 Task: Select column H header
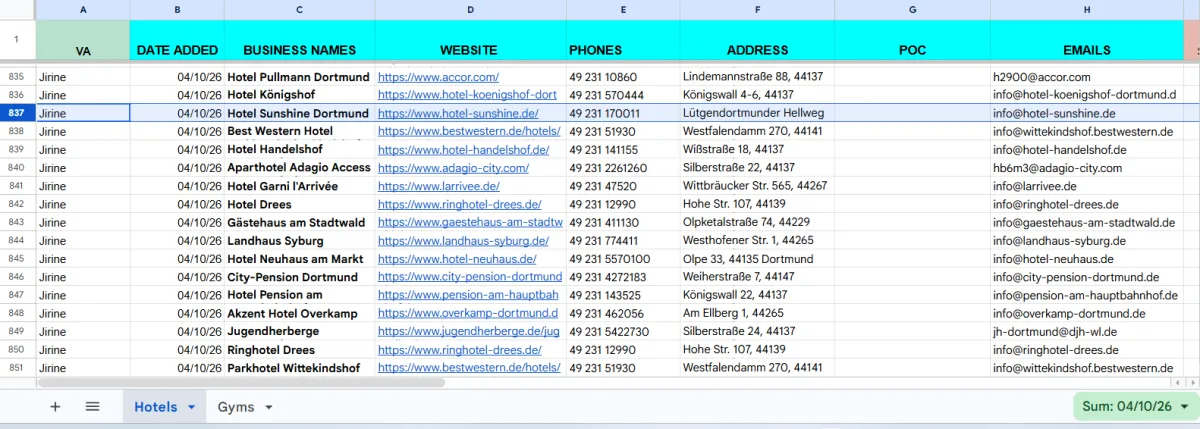[x=1087, y=9]
